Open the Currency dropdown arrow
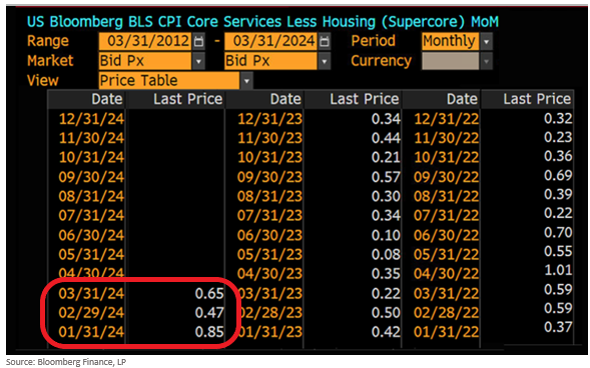This screenshot has width=590, height=368. click(486, 61)
